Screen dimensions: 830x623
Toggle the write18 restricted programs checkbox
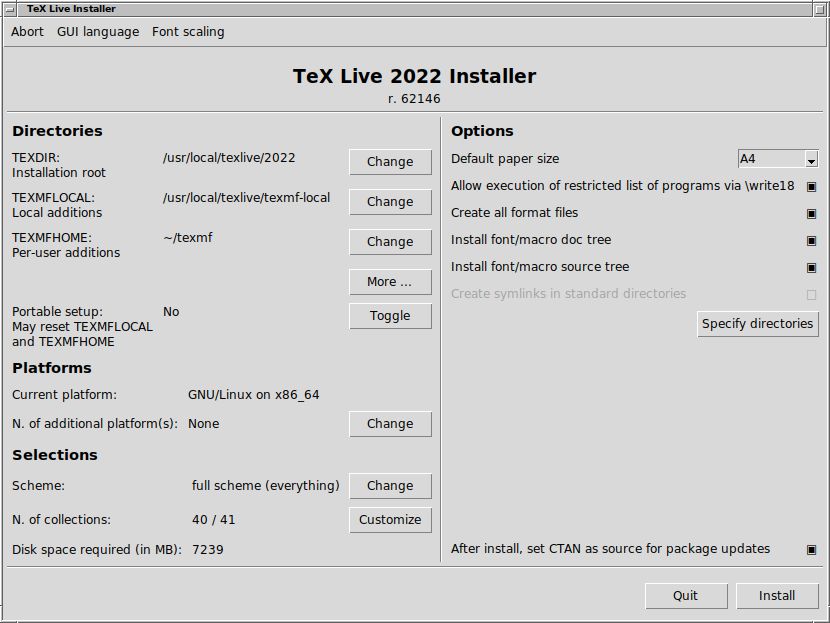tap(811, 186)
